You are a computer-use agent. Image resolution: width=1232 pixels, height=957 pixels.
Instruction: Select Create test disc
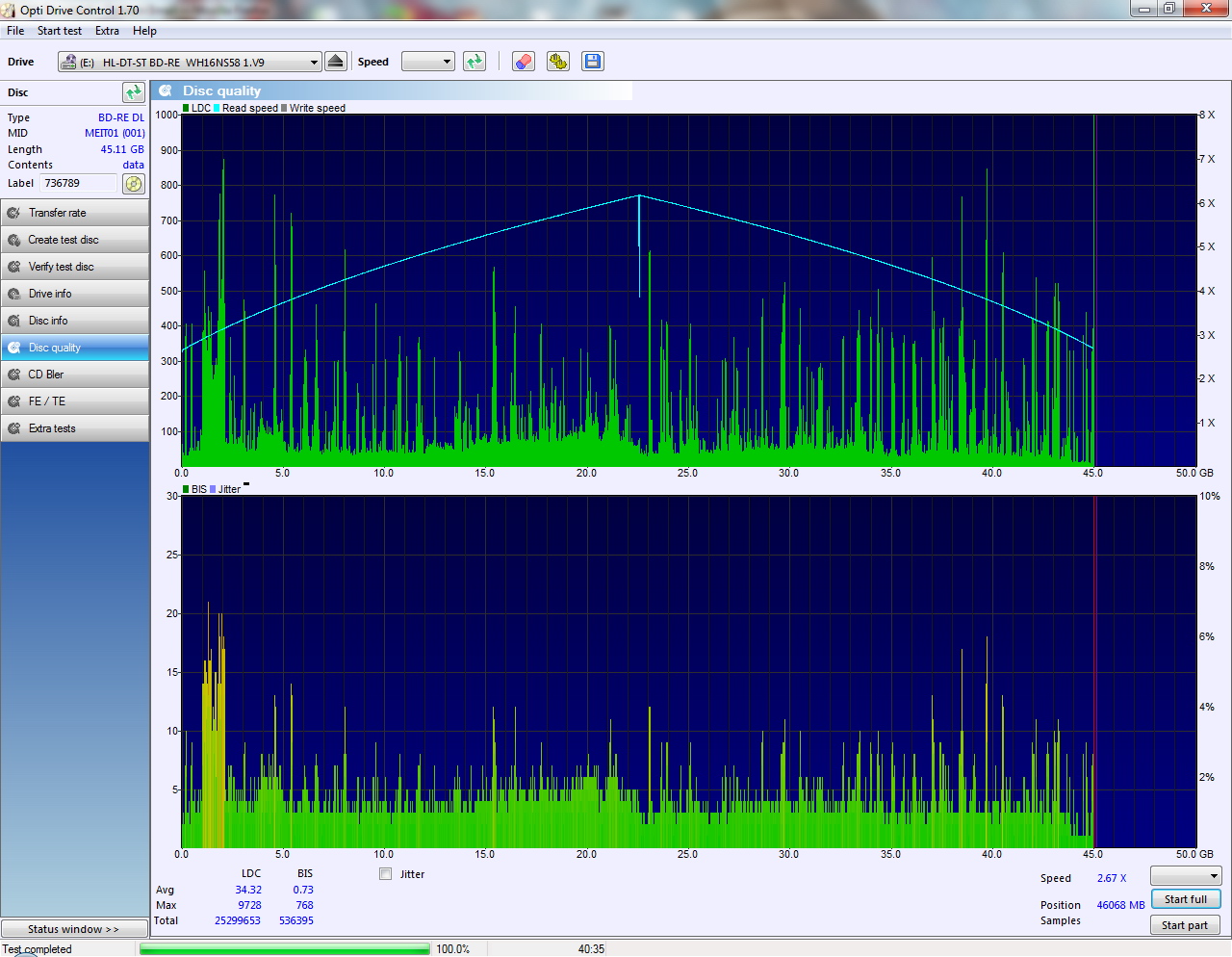(75, 240)
